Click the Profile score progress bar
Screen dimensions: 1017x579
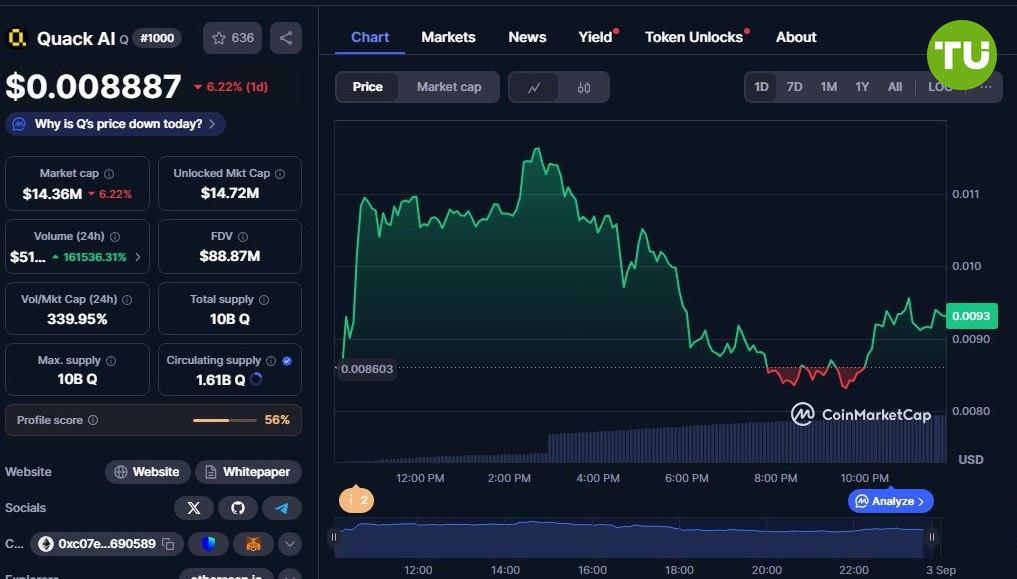click(x=224, y=420)
